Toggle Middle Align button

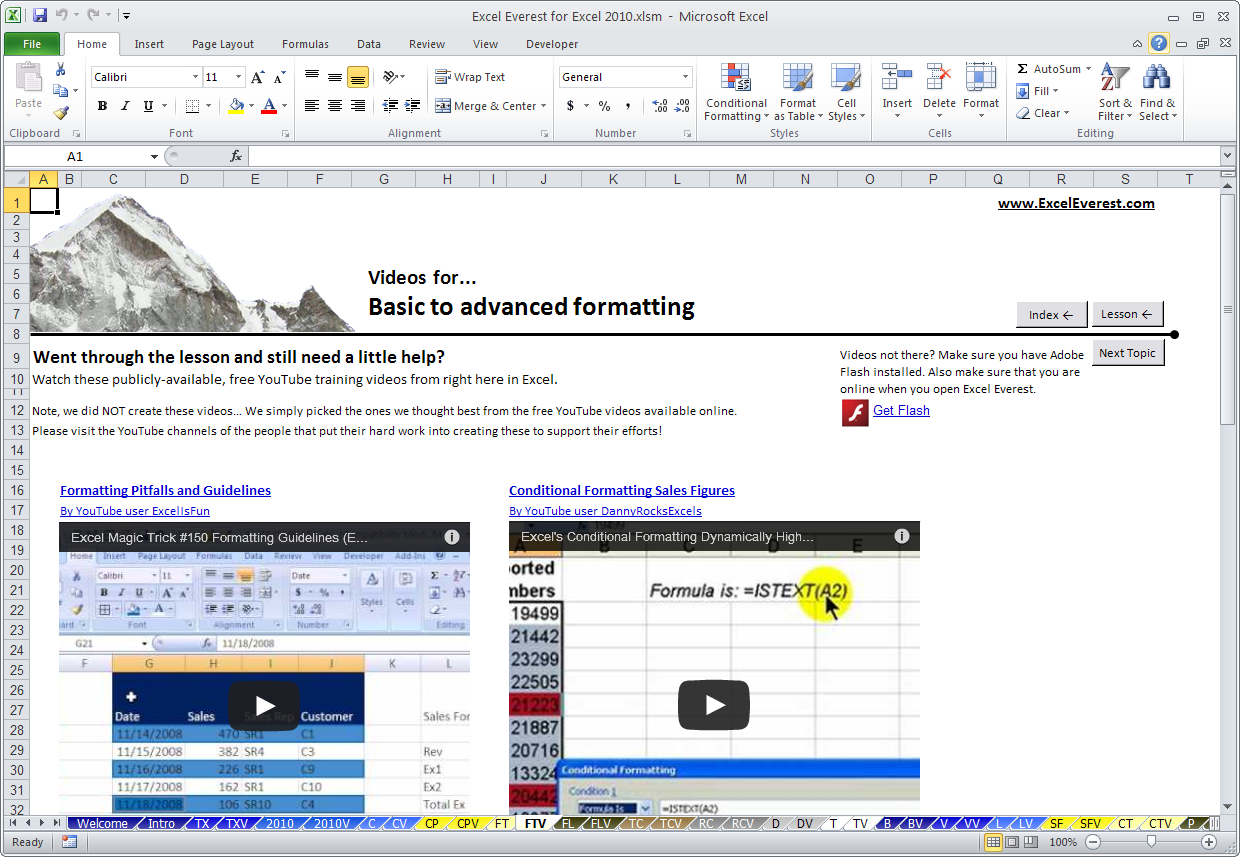click(335, 77)
